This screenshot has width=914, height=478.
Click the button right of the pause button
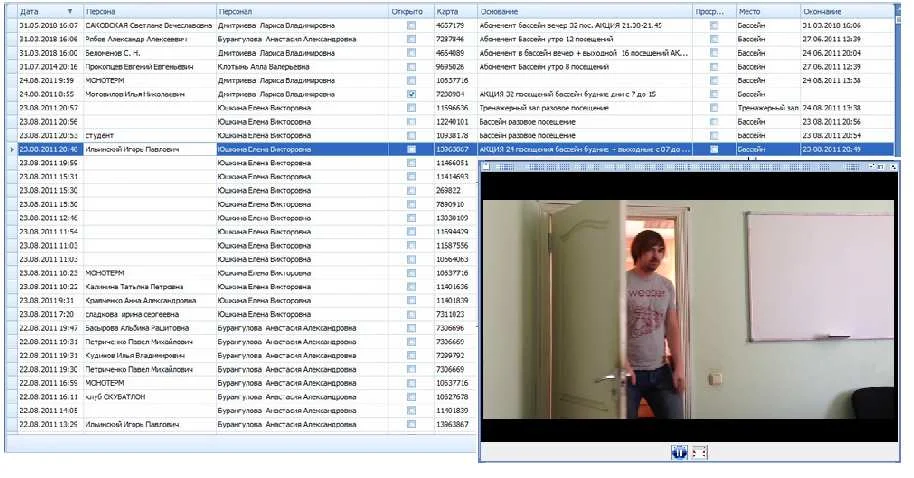(x=699, y=452)
